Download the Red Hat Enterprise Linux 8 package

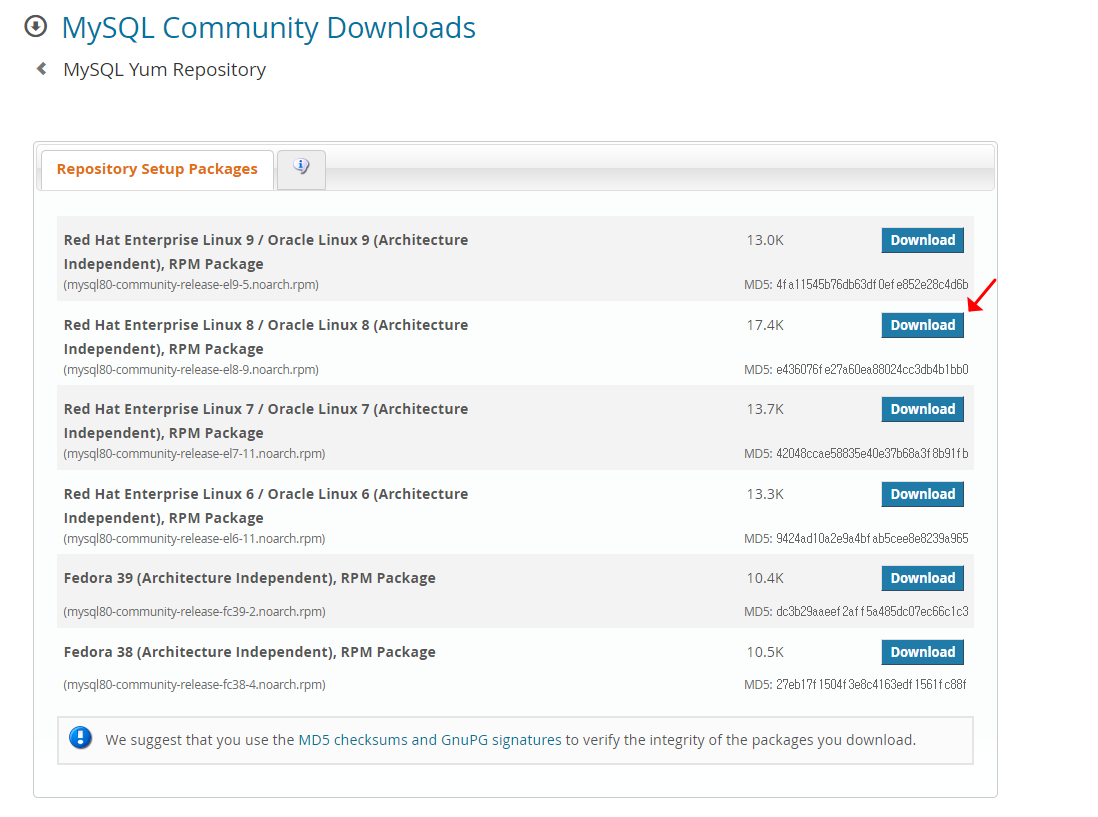point(922,325)
